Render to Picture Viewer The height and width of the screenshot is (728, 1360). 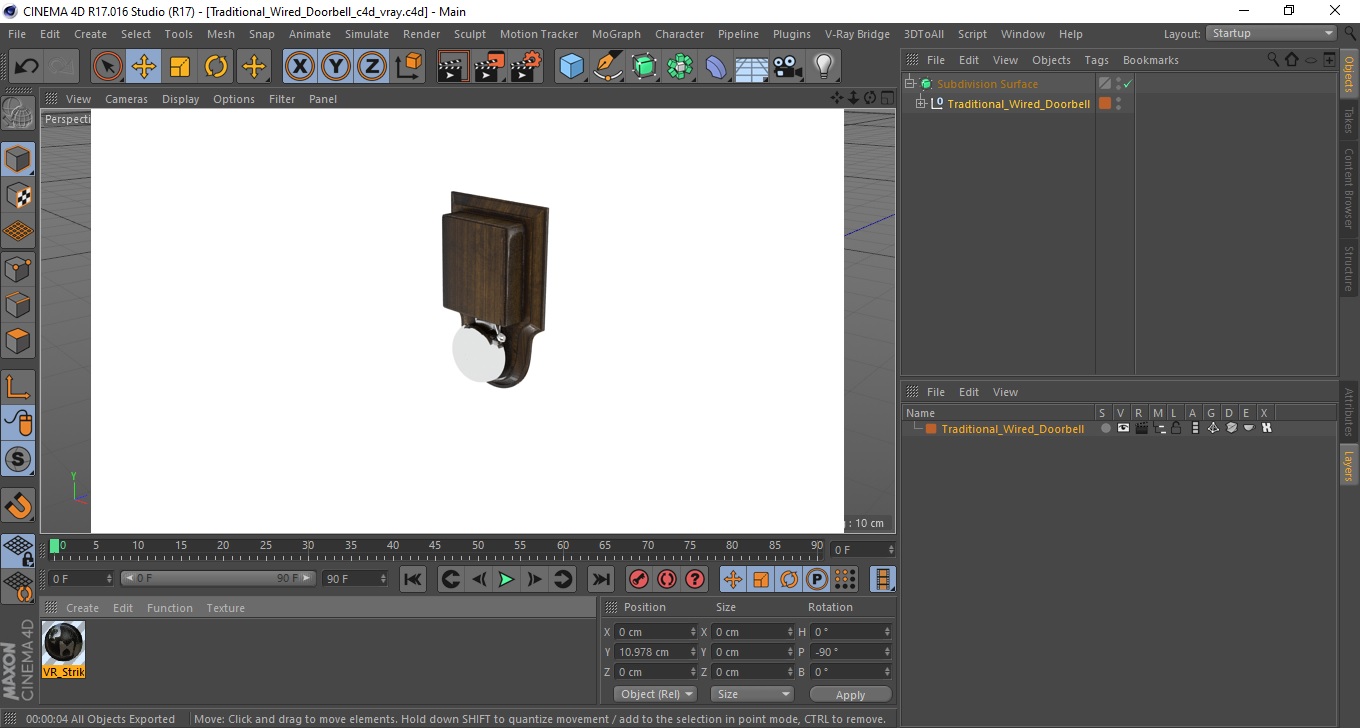coord(490,67)
